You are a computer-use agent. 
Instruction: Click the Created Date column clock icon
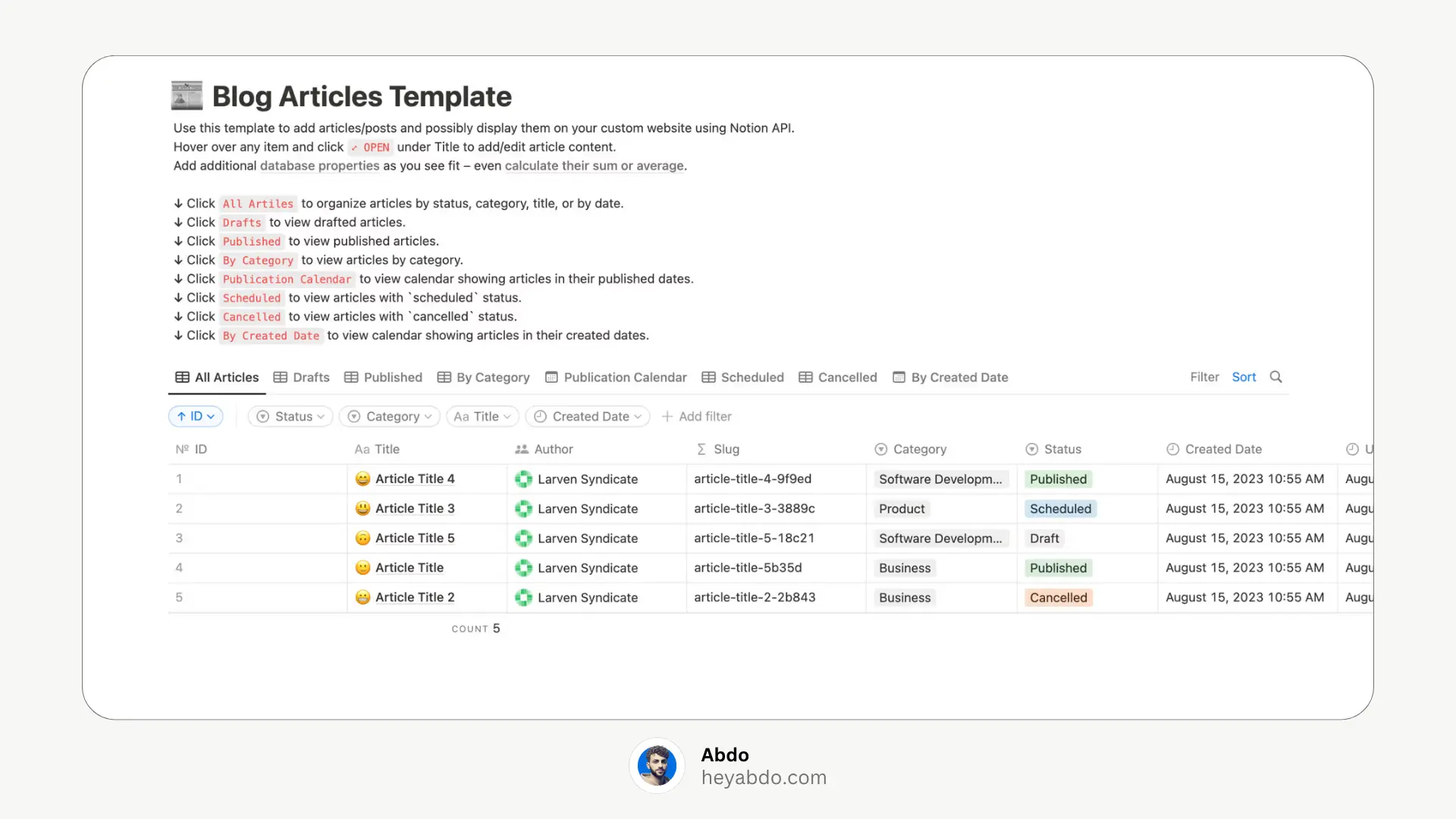tap(1172, 449)
